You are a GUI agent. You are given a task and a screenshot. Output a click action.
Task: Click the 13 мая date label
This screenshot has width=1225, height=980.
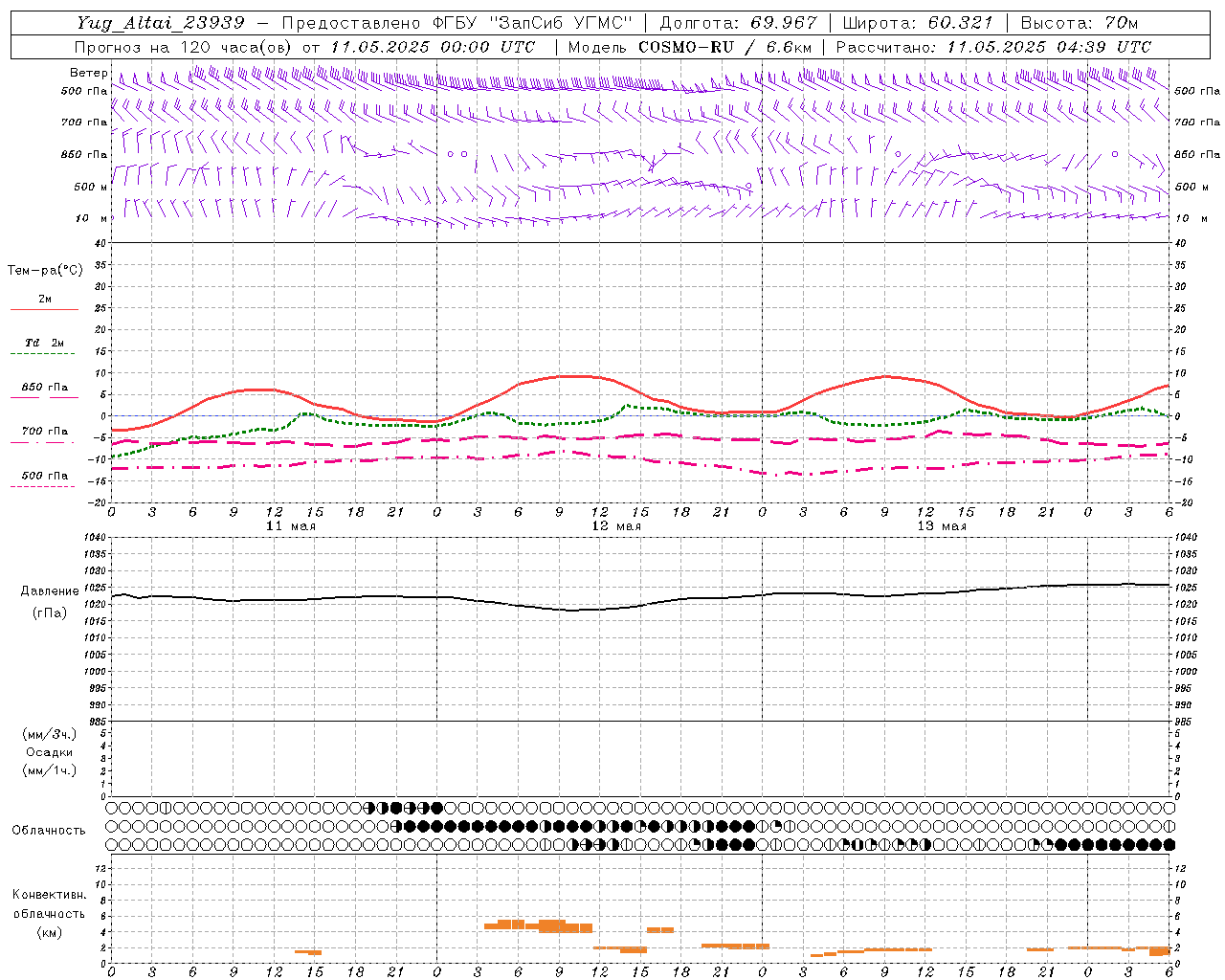(942, 526)
